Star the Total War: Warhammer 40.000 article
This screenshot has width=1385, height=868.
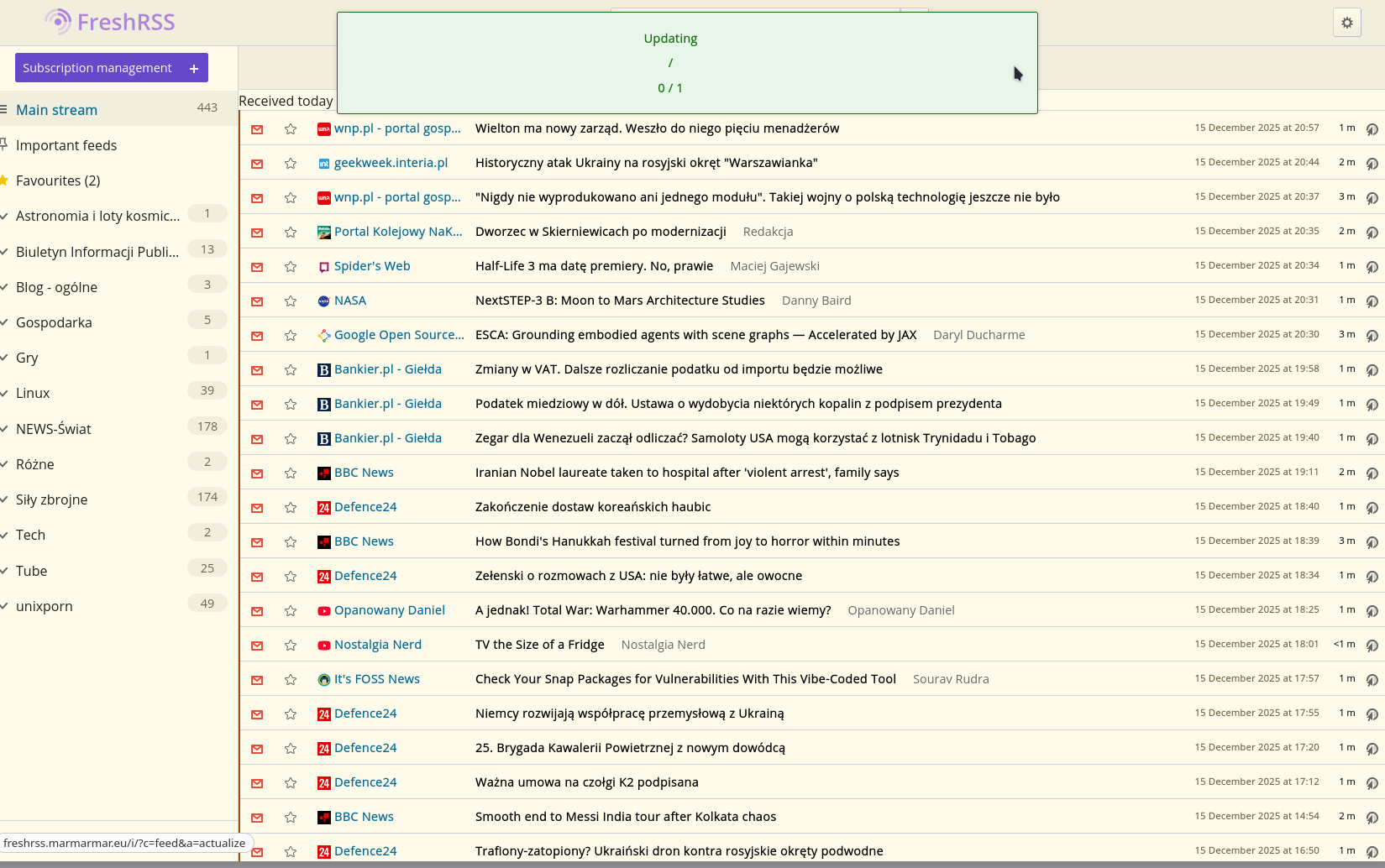[291, 610]
